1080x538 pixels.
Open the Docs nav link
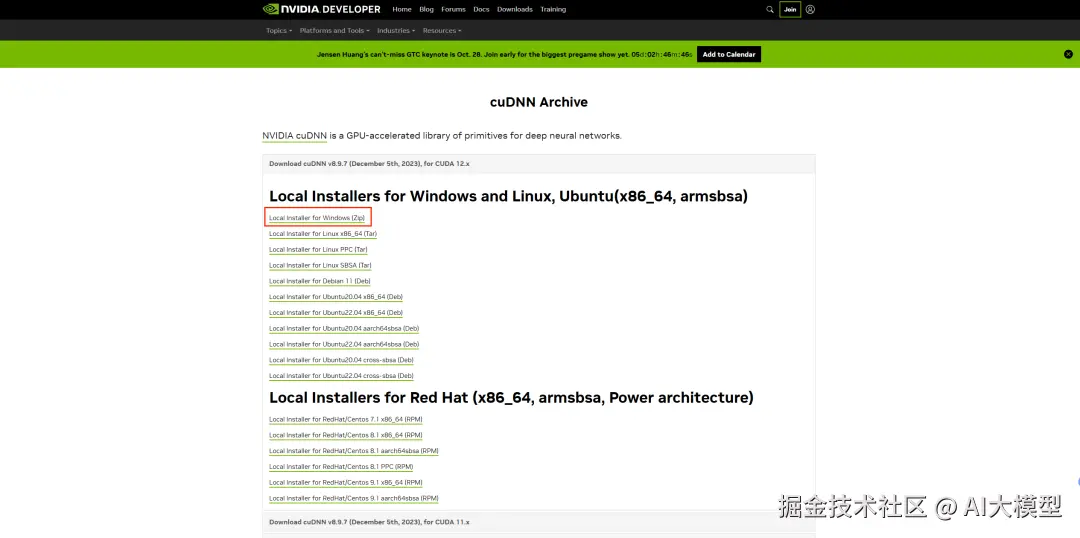[x=481, y=10]
